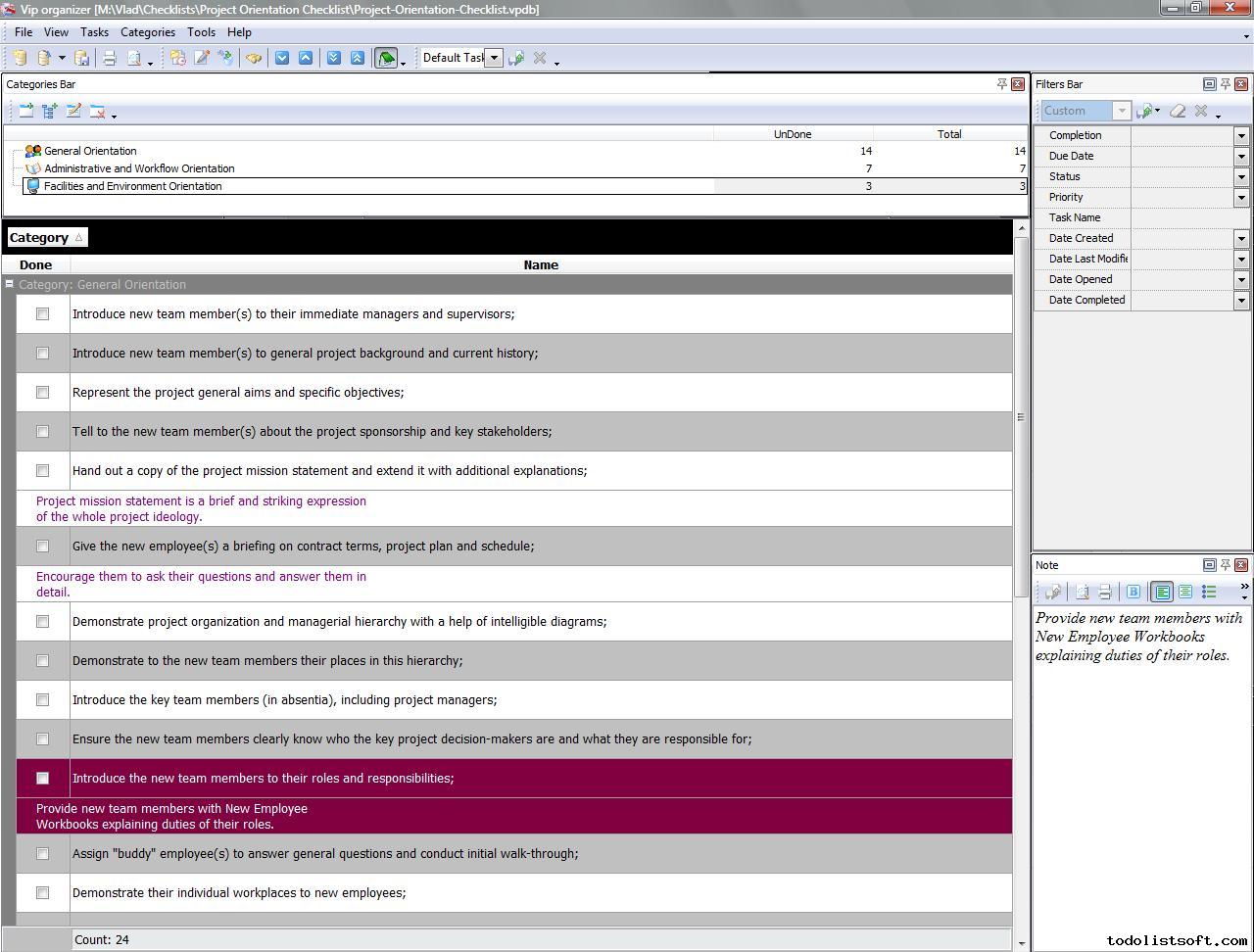Viewport: 1254px width, 952px height.
Task: Mark 'Represent the project general aims' as done
Action: click(42, 393)
